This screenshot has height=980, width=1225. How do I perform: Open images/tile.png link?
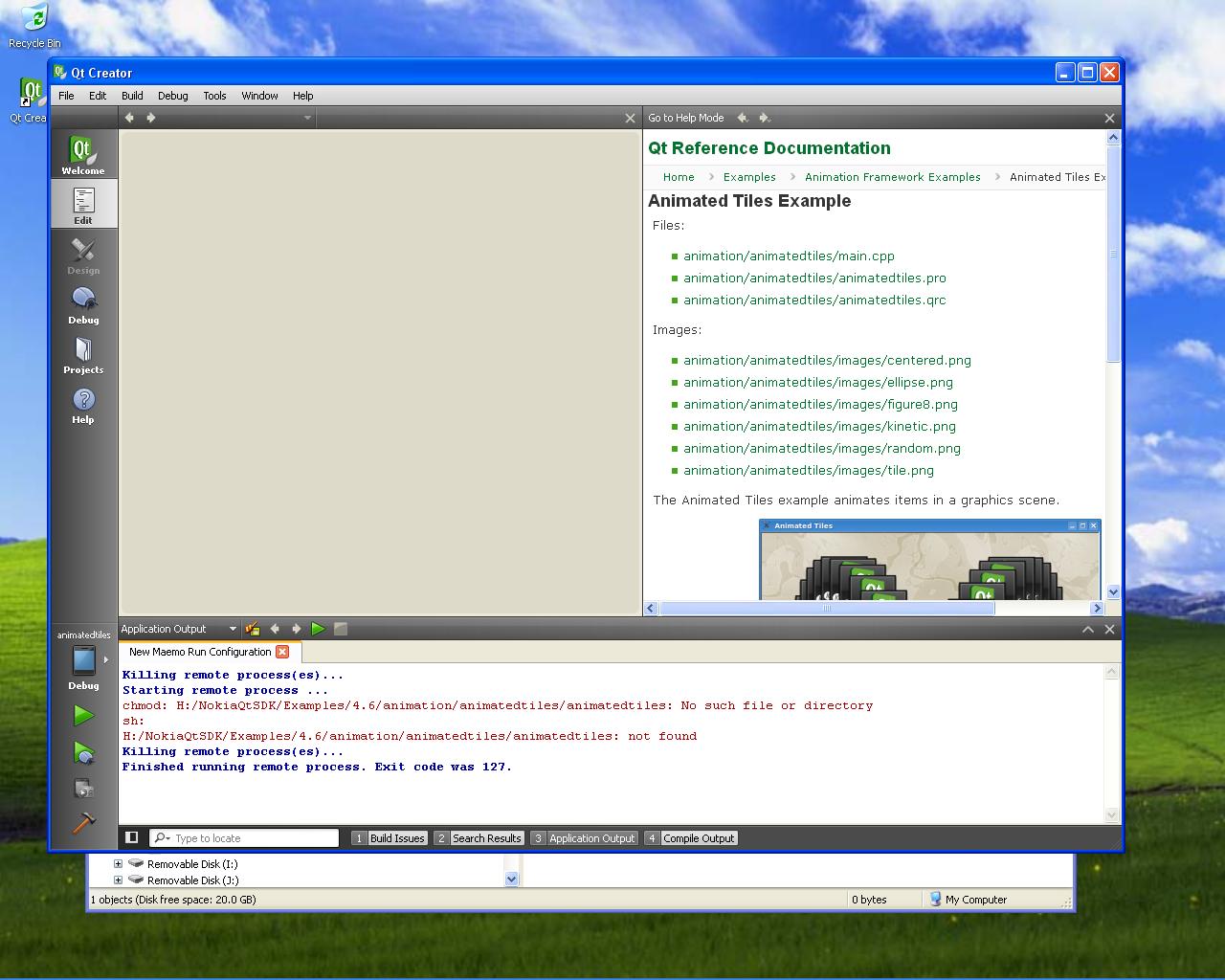click(x=809, y=470)
